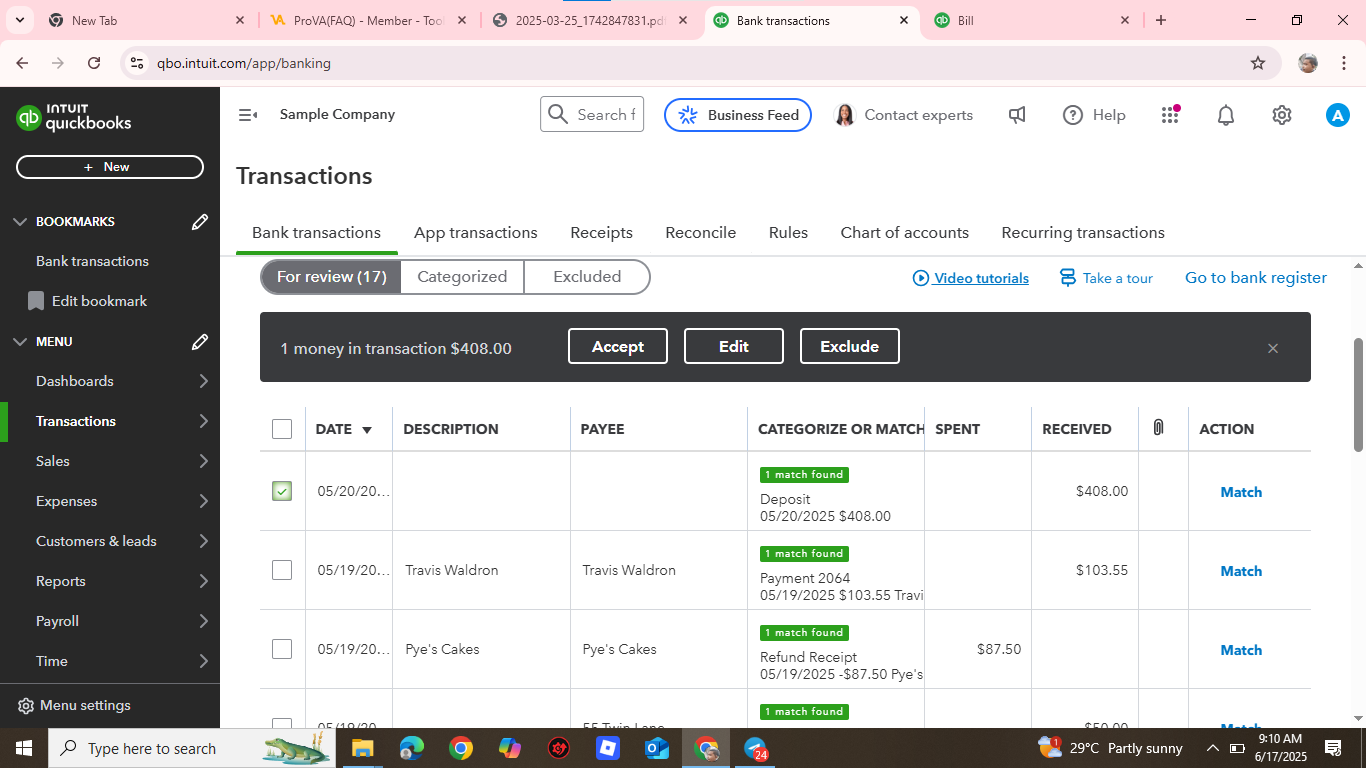Click Contact experts
This screenshot has height=768, width=1366.
click(x=904, y=115)
